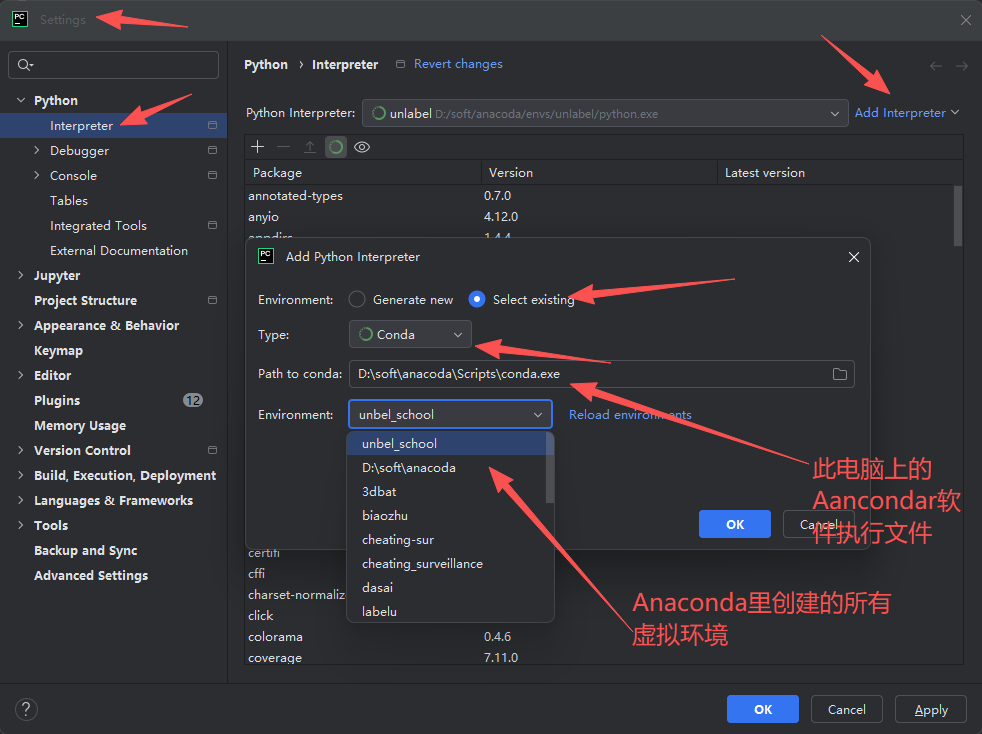
Task: Click the settings search input field
Action: pyautogui.click(x=113, y=65)
